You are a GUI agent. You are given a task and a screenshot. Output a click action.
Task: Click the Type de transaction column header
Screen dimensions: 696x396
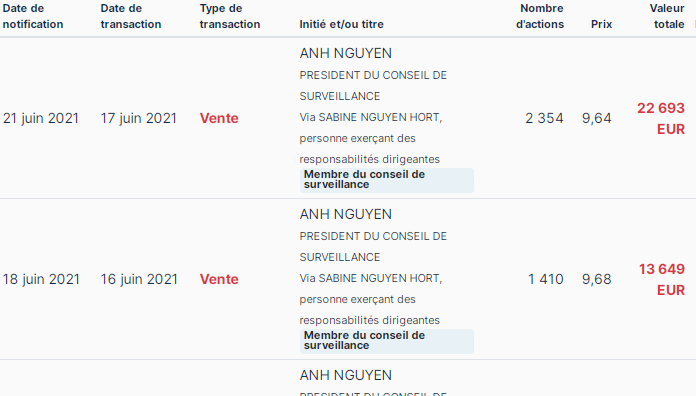[x=230, y=16]
